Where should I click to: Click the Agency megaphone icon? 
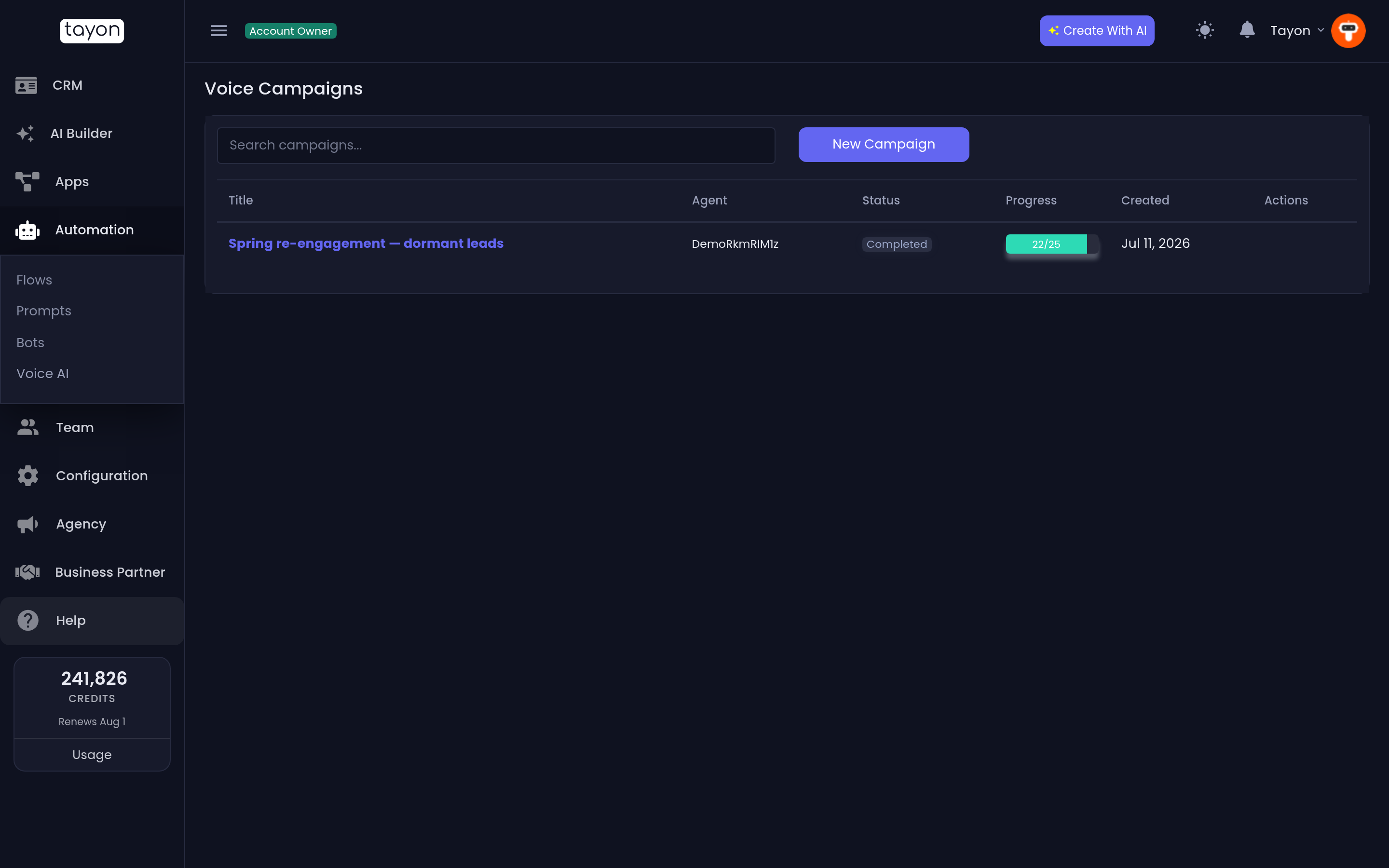[x=27, y=524]
